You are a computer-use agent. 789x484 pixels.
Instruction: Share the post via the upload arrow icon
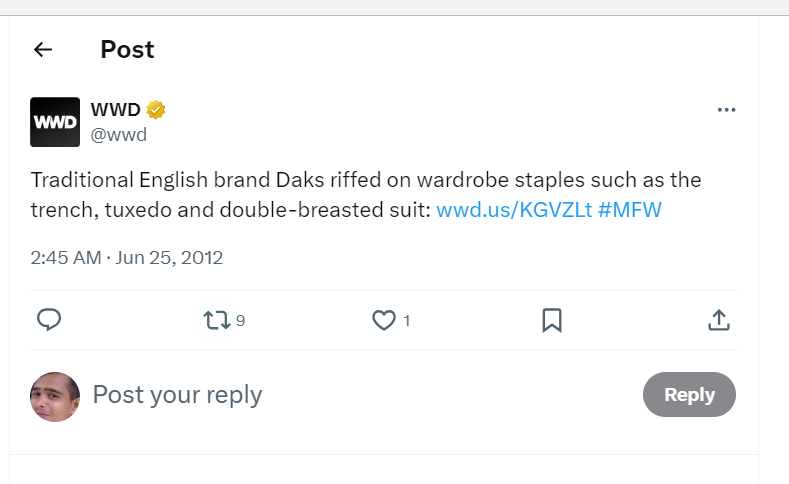point(718,320)
